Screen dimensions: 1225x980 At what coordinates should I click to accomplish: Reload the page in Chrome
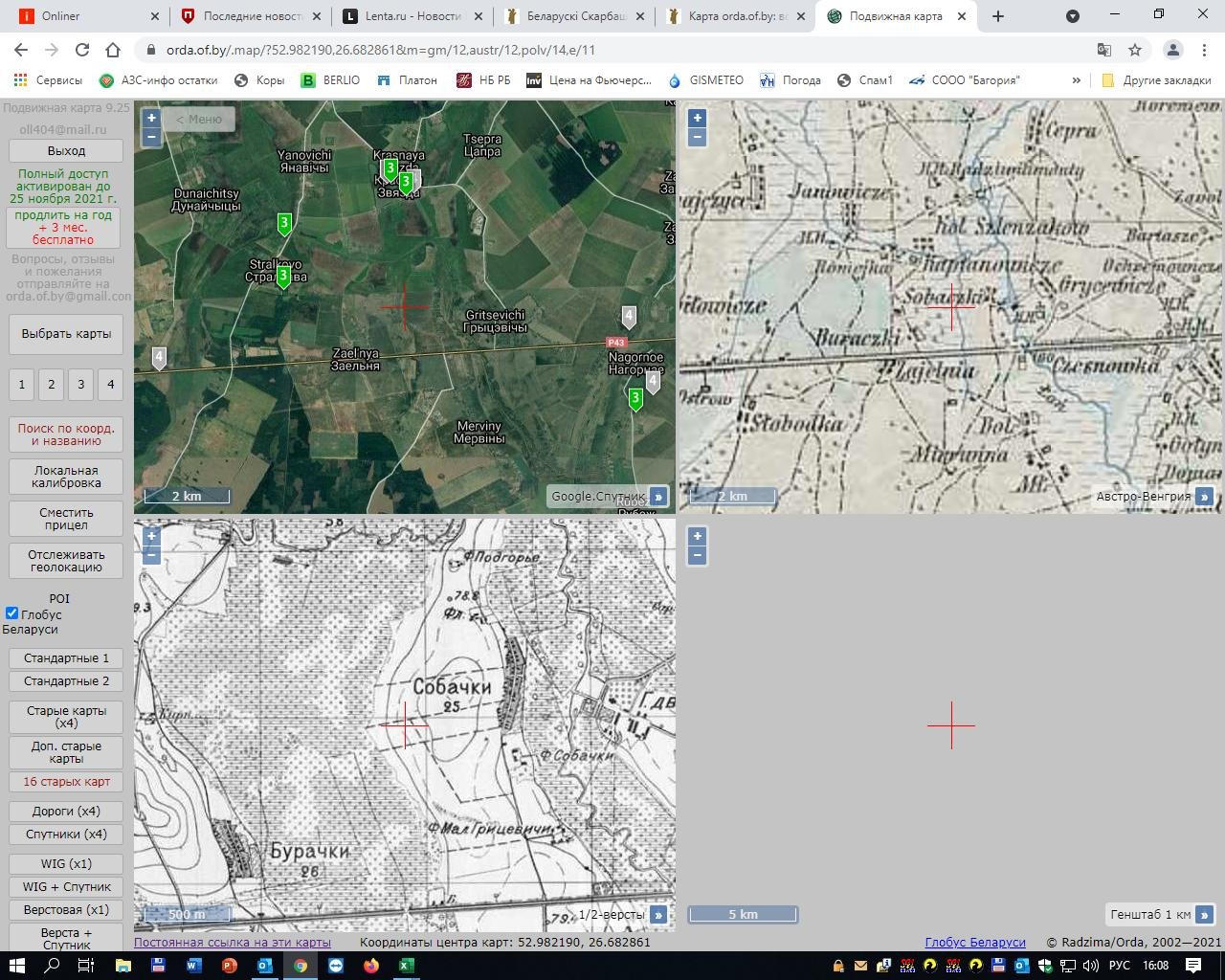tap(82, 50)
